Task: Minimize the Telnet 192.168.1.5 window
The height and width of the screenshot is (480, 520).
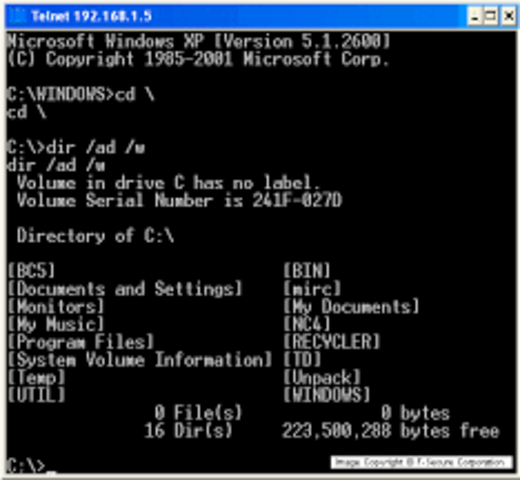Action: click(475, 16)
